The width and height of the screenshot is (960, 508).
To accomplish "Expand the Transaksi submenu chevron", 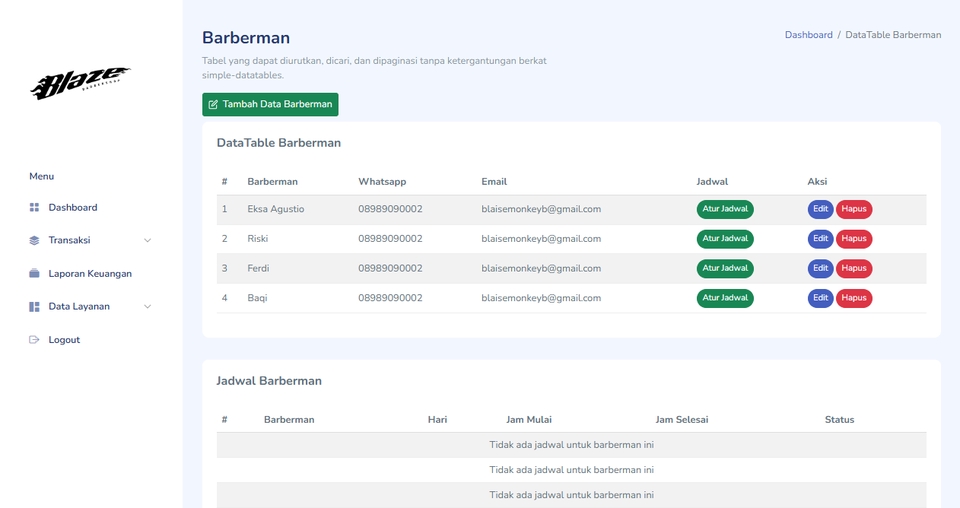I will coord(148,241).
